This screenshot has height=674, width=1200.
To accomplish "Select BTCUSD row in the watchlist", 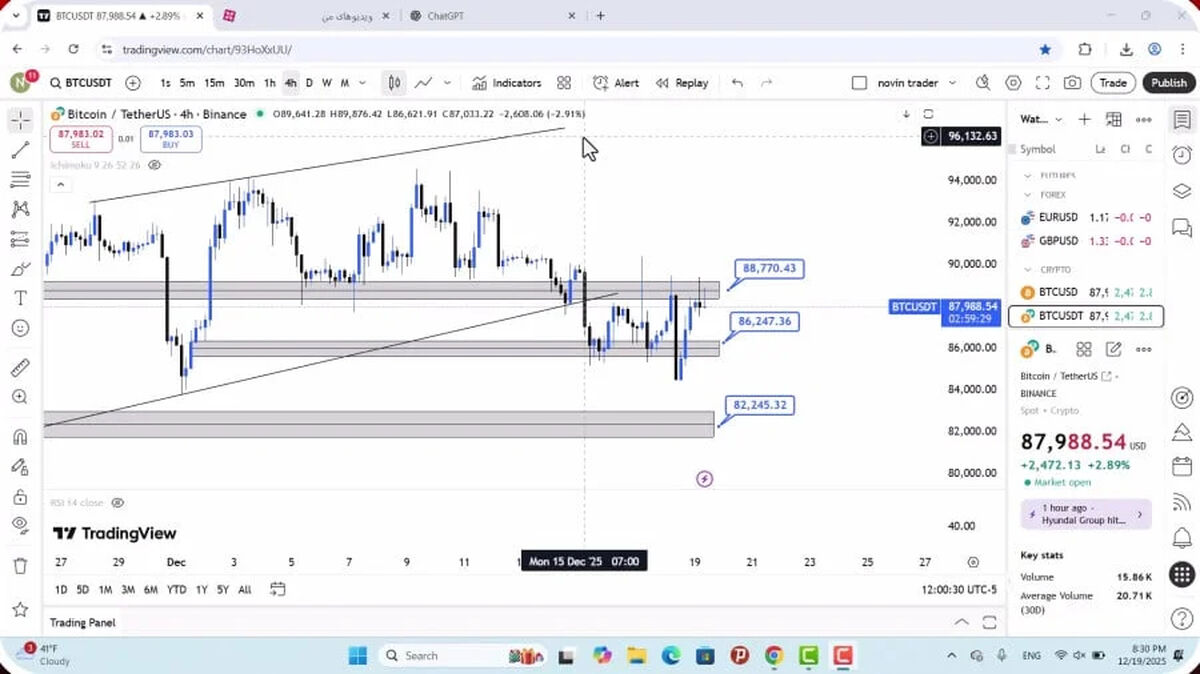I will (x=1084, y=292).
